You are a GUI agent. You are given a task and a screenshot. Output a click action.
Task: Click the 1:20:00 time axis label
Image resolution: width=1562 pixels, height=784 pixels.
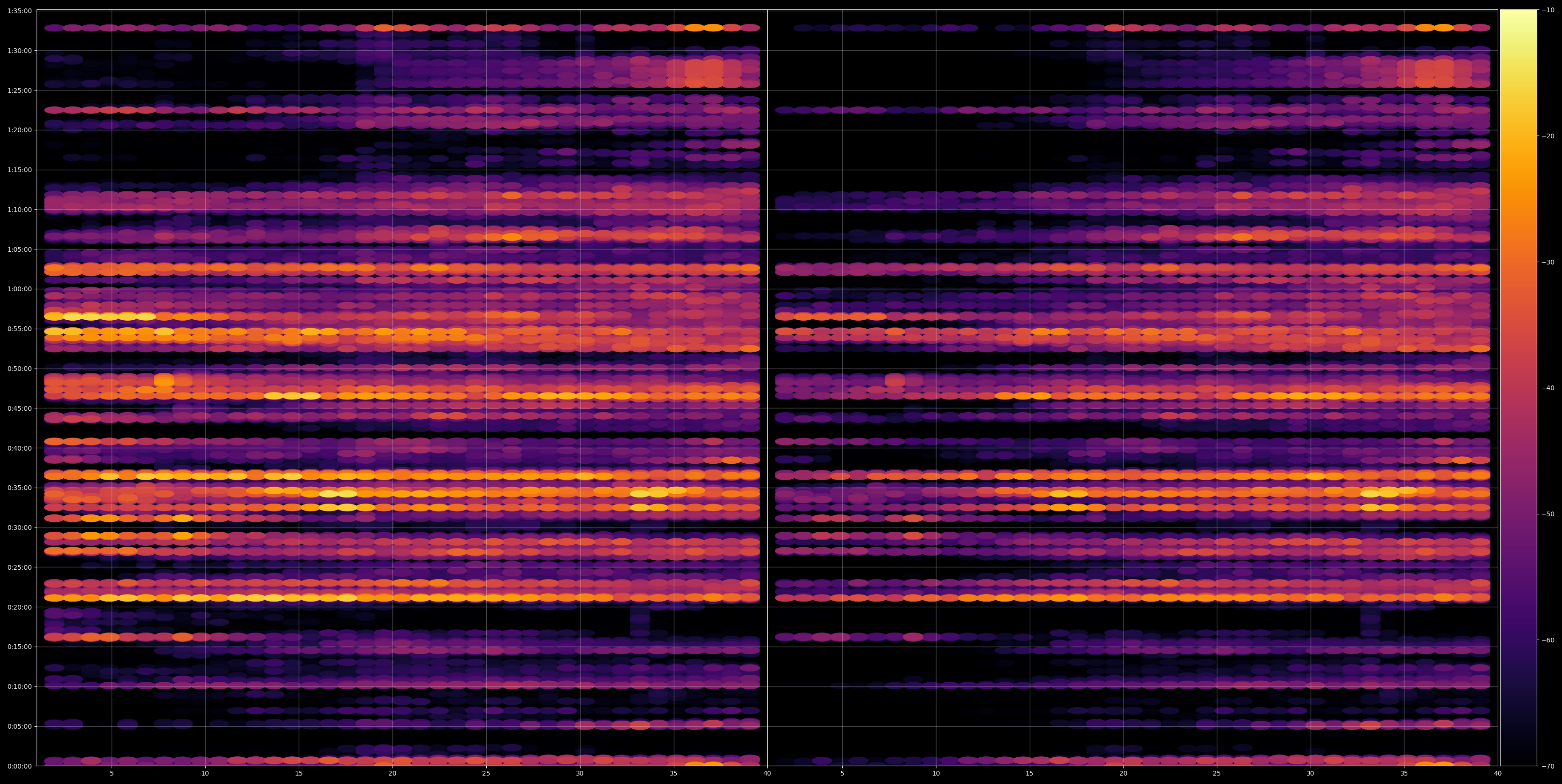[x=20, y=130]
